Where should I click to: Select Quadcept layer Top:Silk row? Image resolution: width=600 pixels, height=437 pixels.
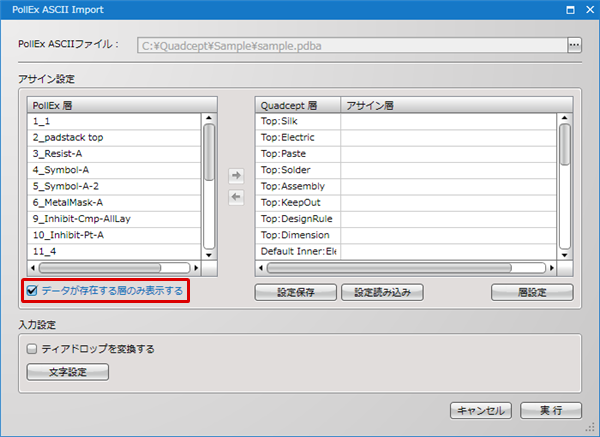point(406,121)
